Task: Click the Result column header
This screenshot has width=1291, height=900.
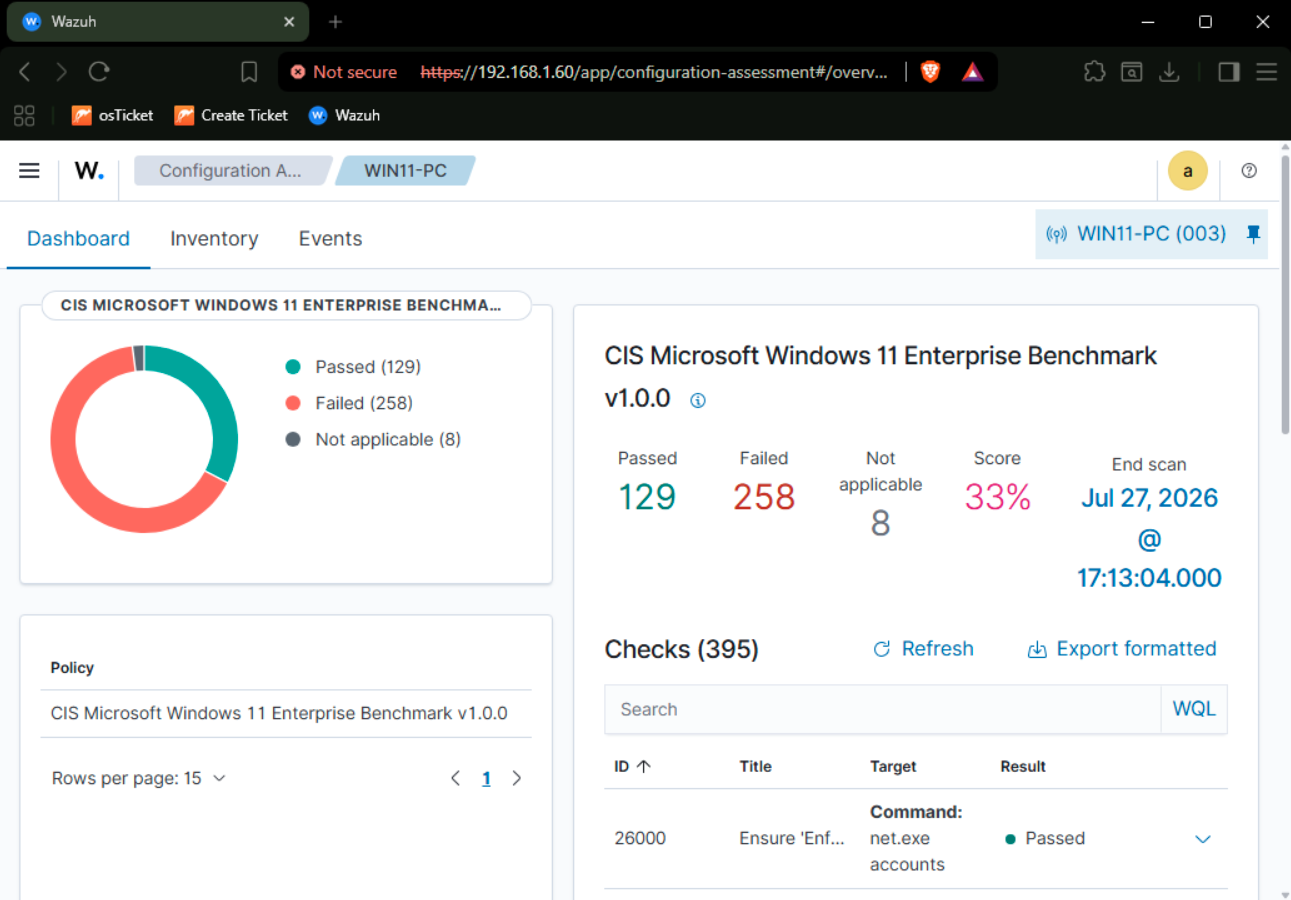Action: 1023,766
